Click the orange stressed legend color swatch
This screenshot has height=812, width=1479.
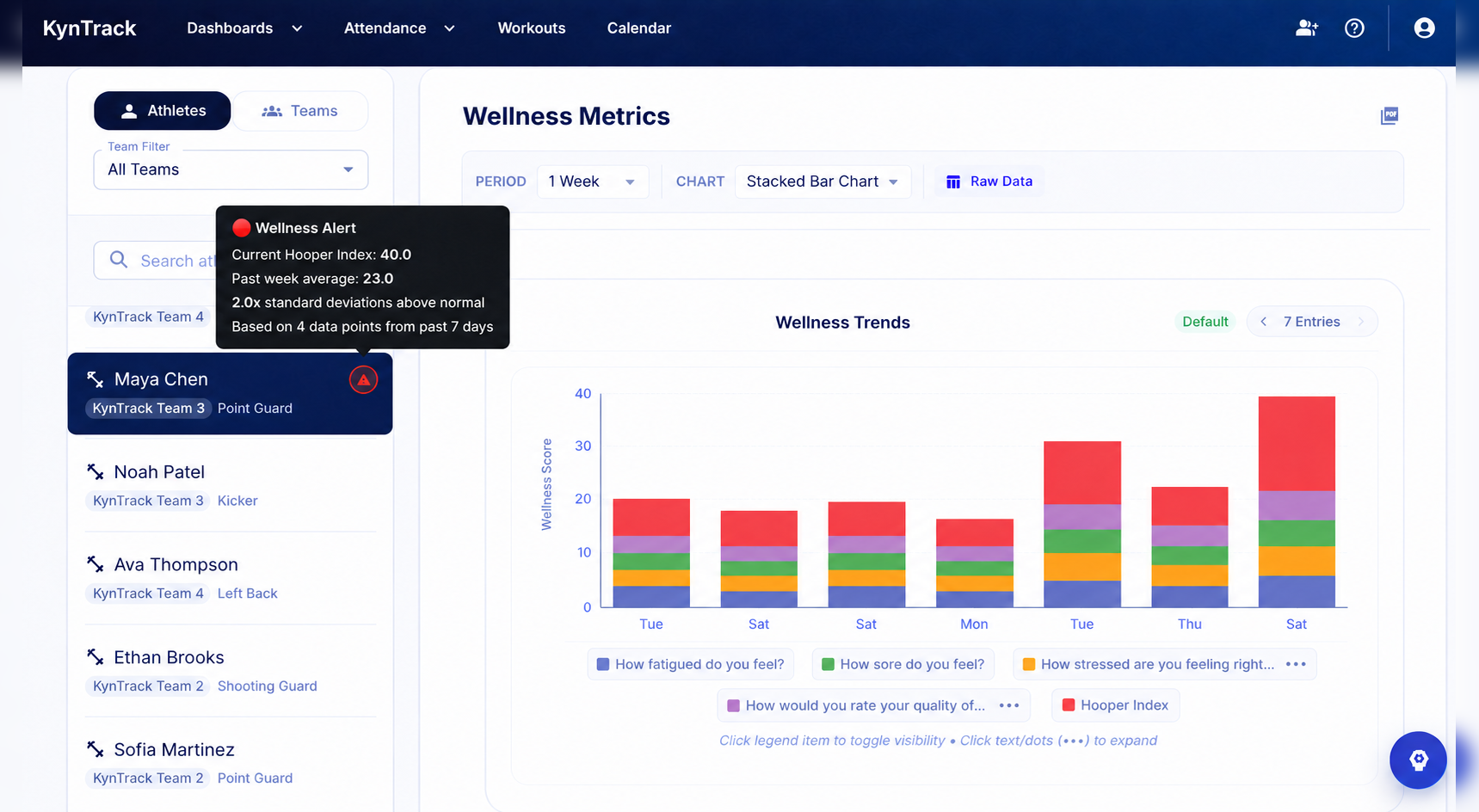click(1029, 664)
